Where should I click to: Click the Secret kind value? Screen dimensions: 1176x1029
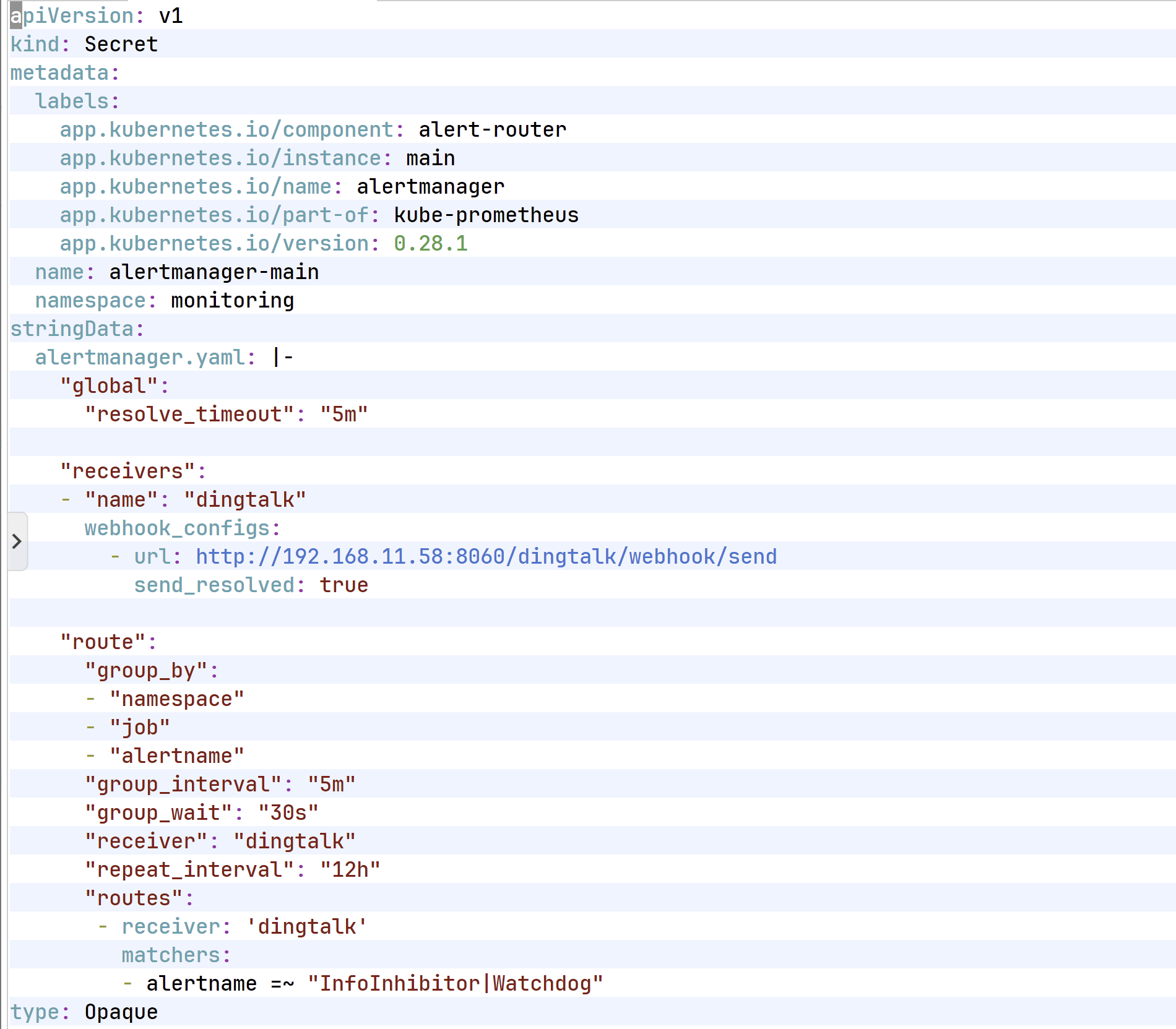121,45
